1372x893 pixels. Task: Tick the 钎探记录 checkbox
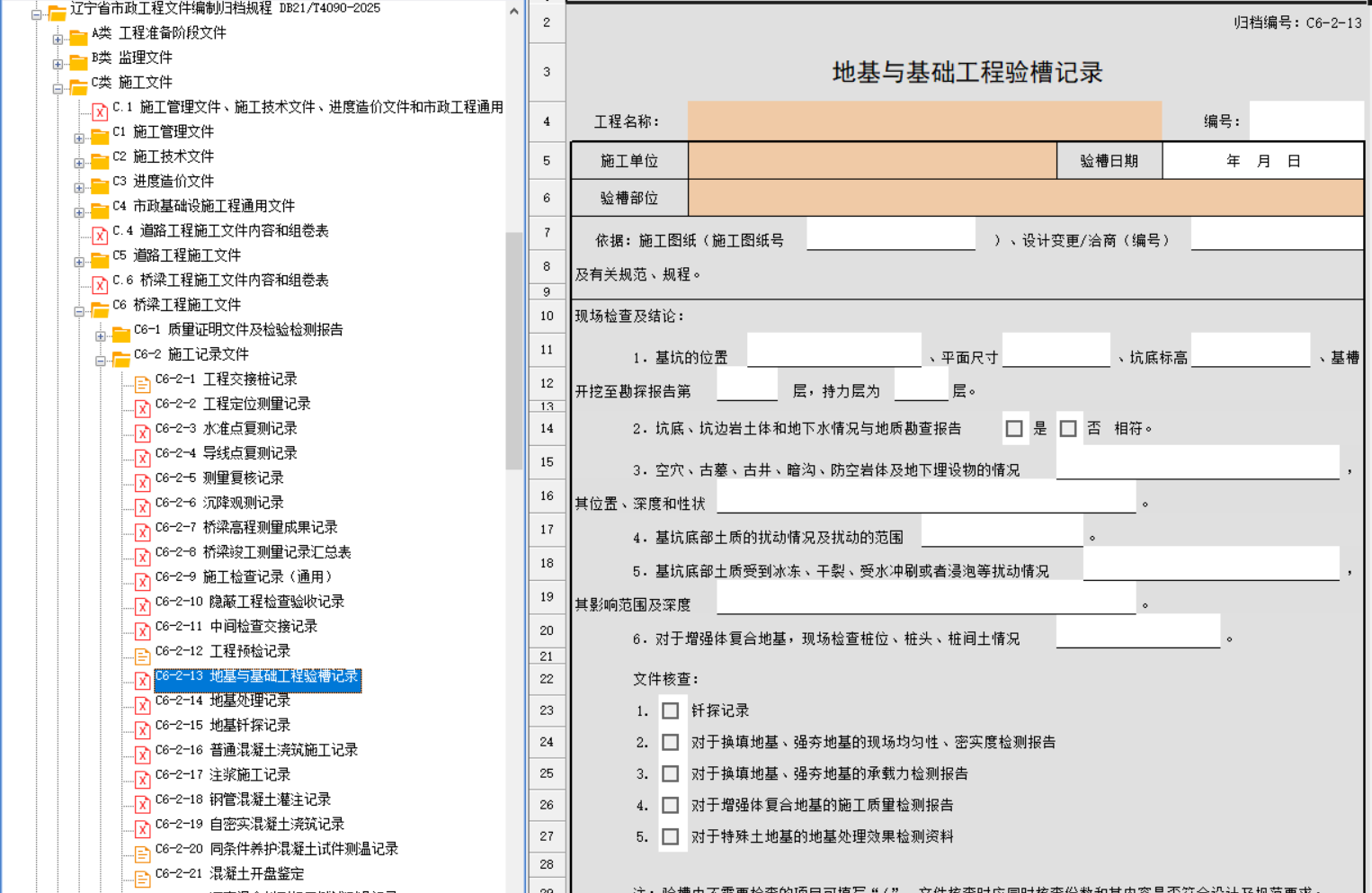pyautogui.click(x=670, y=710)
